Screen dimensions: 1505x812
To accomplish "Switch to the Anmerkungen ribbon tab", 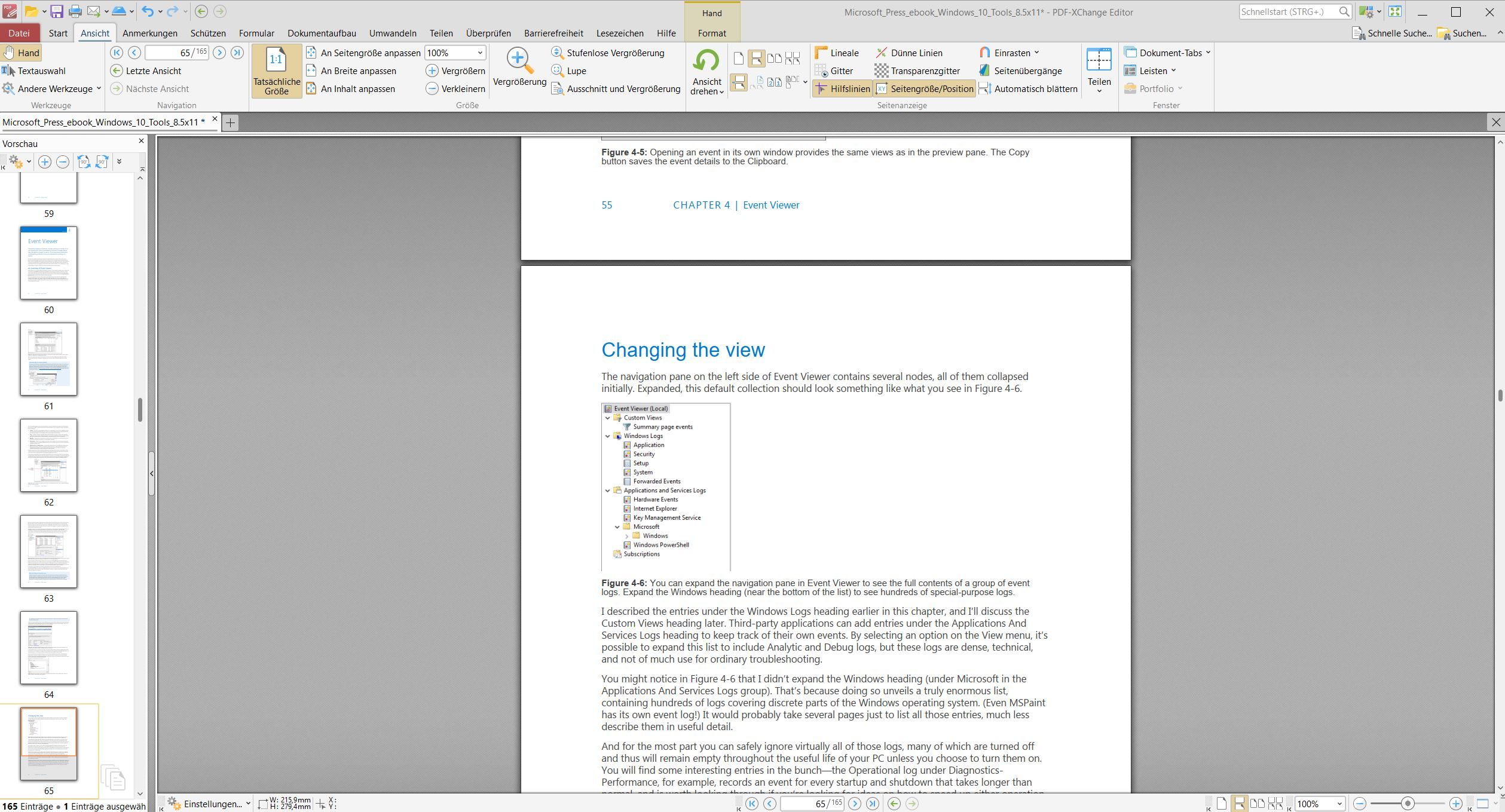I will pos(149,33).
